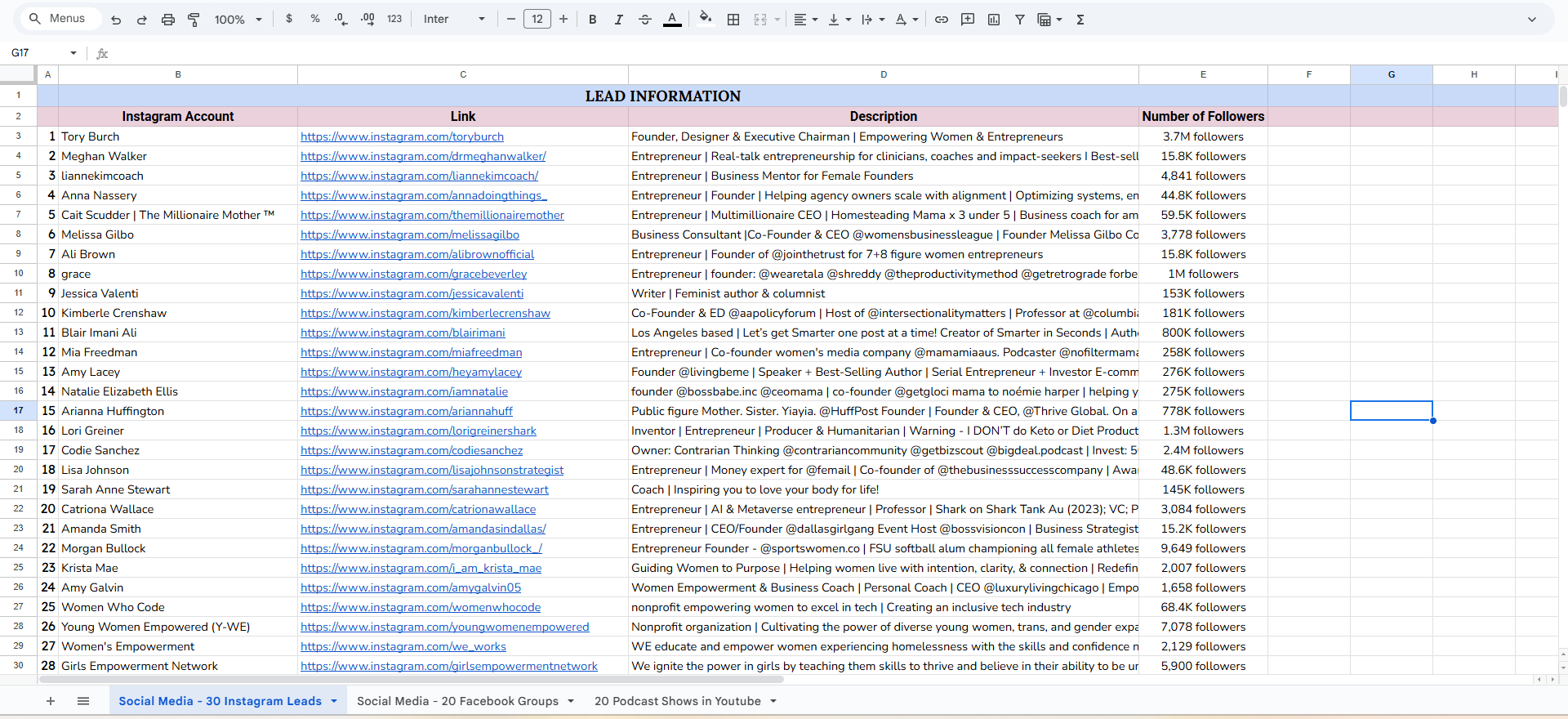Viewport: 1568px width, 719px height.
Task: Create a filter
Action: coord(1020,20)
